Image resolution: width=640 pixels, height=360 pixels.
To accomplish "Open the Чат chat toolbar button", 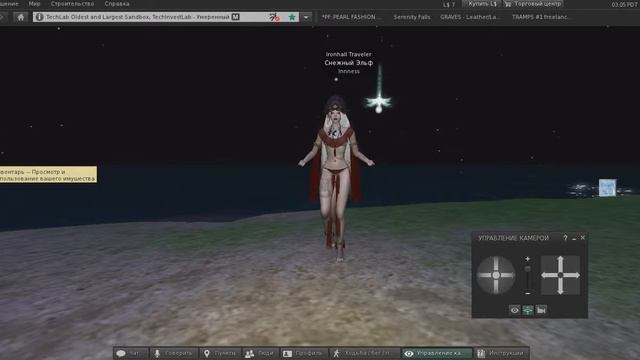I will click(x=131, y=353).
